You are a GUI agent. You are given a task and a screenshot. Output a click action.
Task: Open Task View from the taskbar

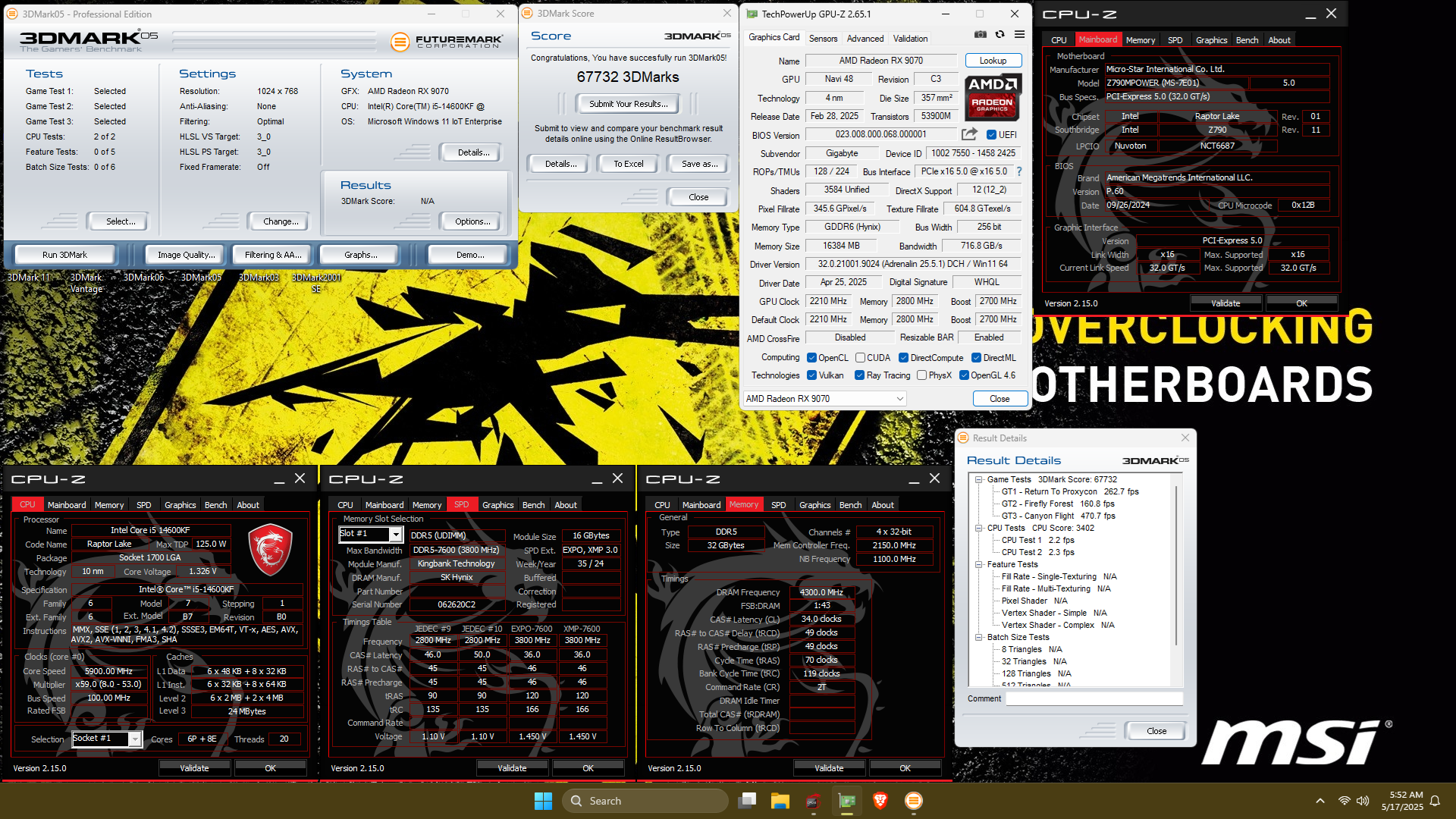(748, 801)
